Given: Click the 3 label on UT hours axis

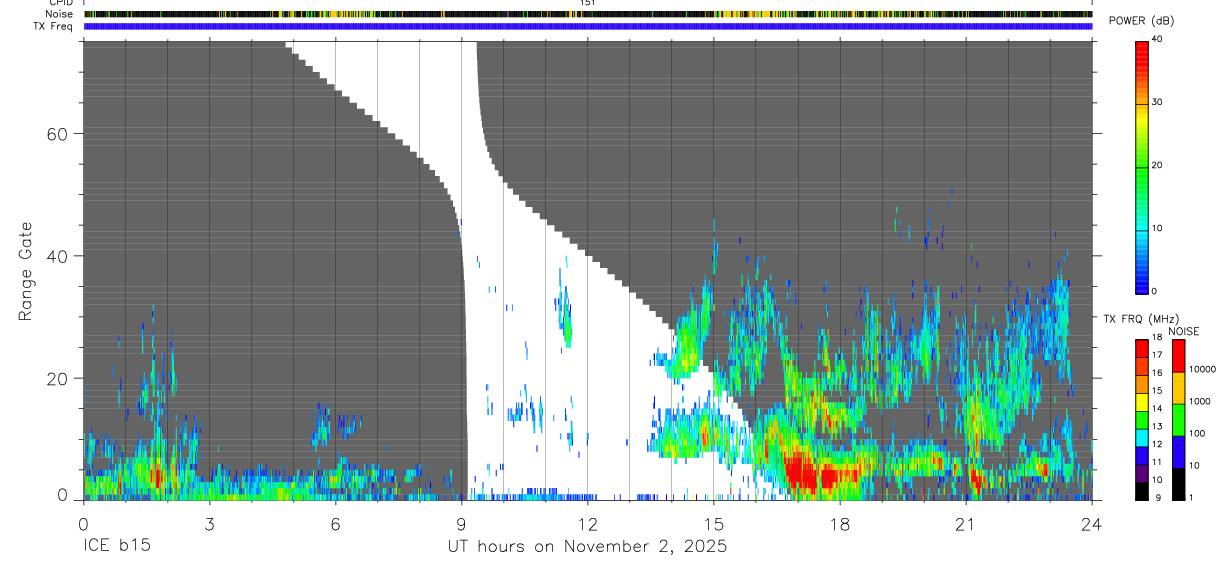Looking at the screenshot, I should (x=209, y=524).
